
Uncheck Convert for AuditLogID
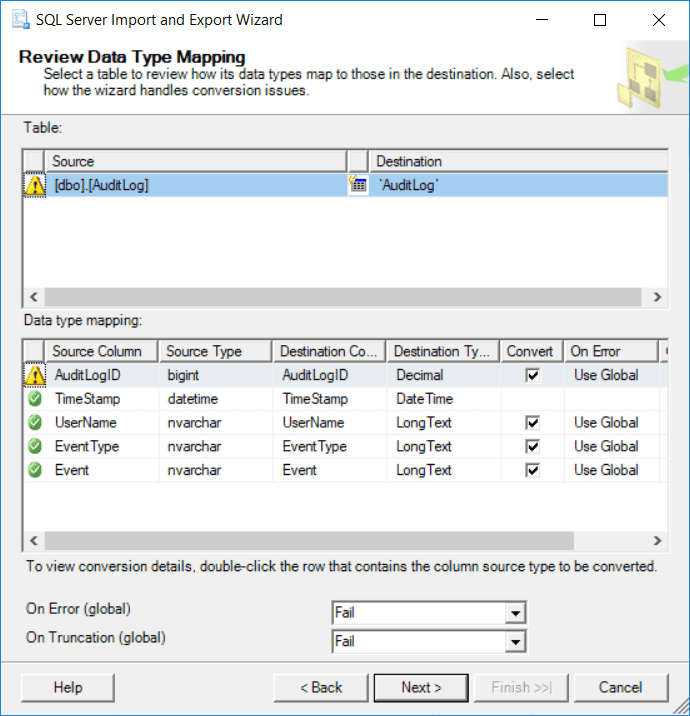(532, 375)
